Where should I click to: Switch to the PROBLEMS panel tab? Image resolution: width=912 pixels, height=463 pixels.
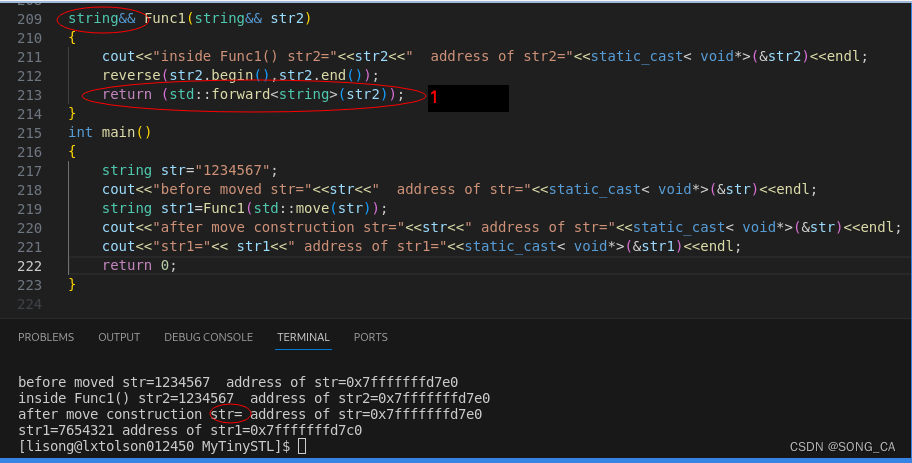(x=46, y=337)
